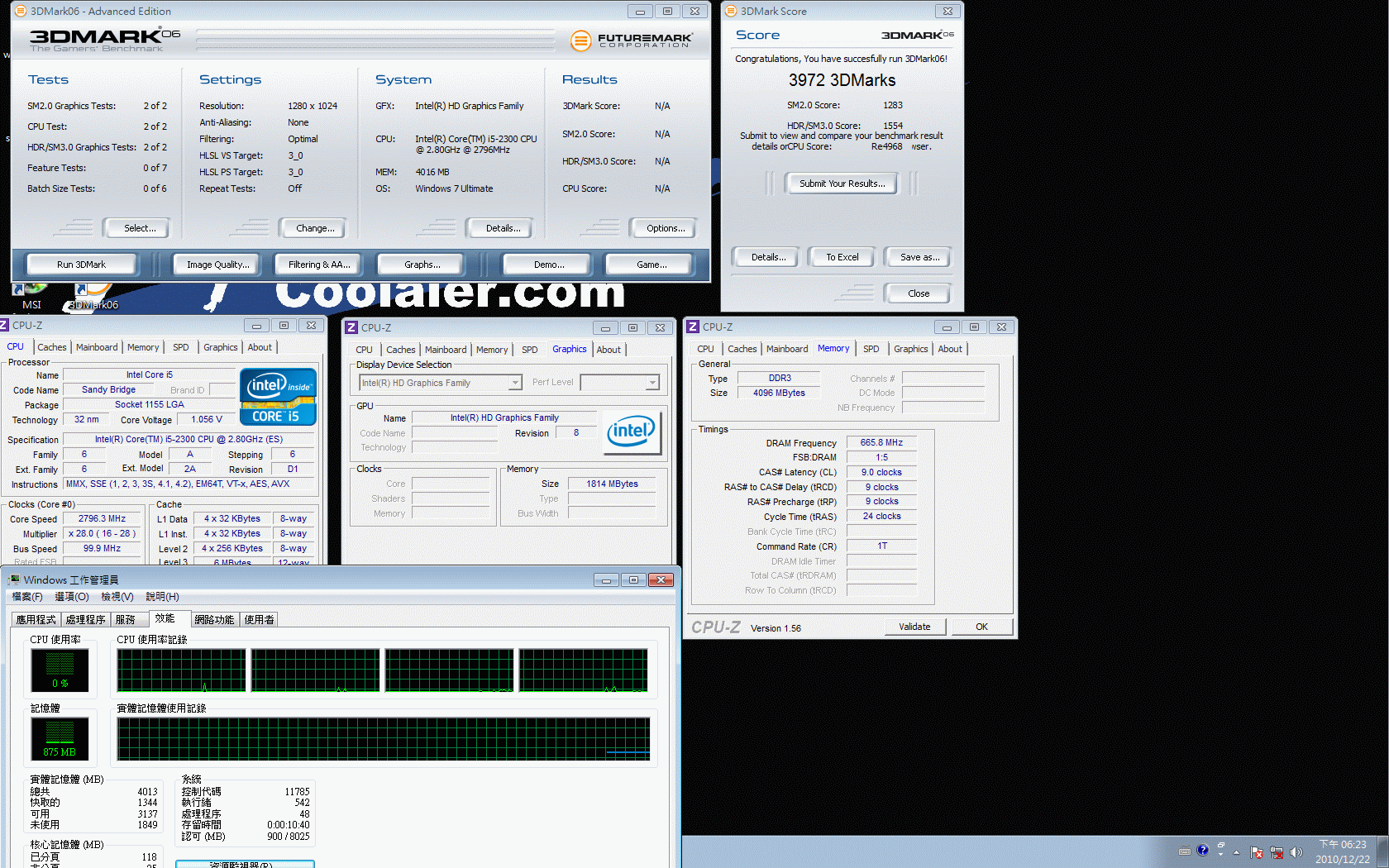Viewport: 1389px width, 868px height.
Task: Click the 3DMark Score window title icon
Action: coord(731,11)
